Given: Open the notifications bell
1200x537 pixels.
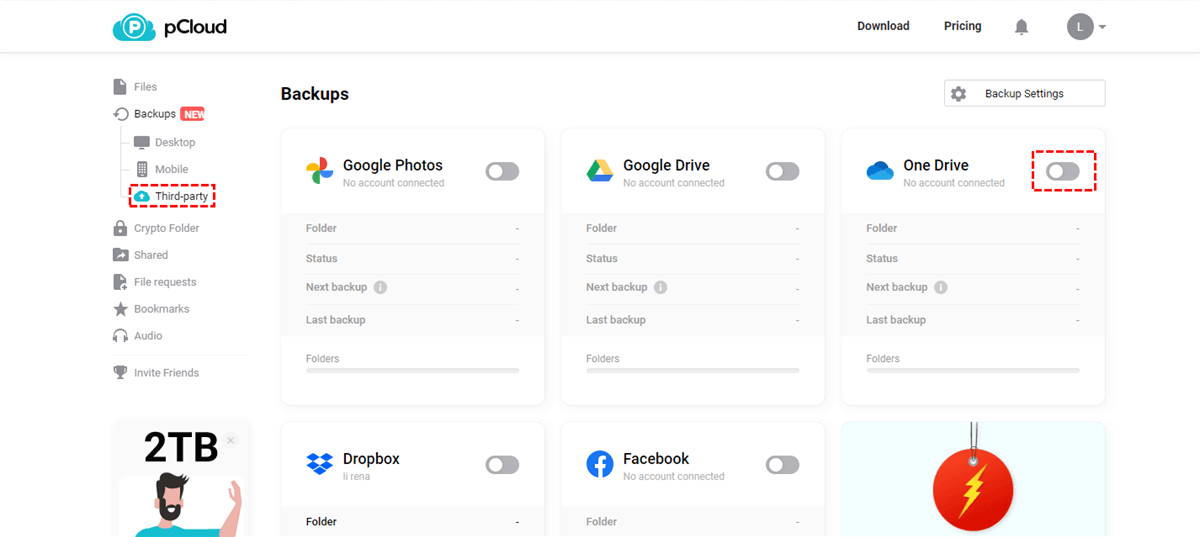Looking at the screenshot, I should 1021,27.
